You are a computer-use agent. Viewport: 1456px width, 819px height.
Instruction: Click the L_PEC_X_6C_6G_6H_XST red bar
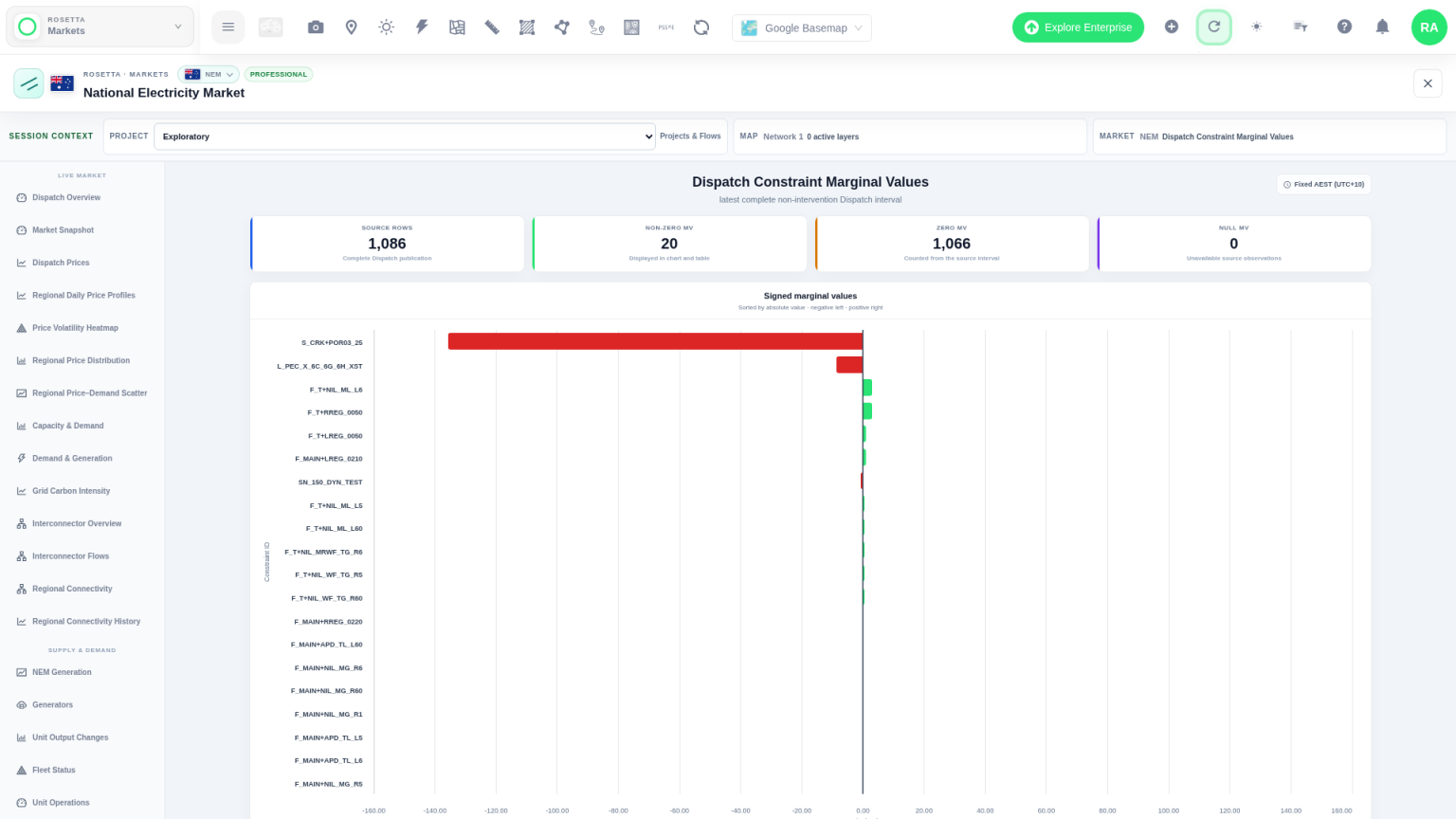pyautogui.click(x=849, y=365)
